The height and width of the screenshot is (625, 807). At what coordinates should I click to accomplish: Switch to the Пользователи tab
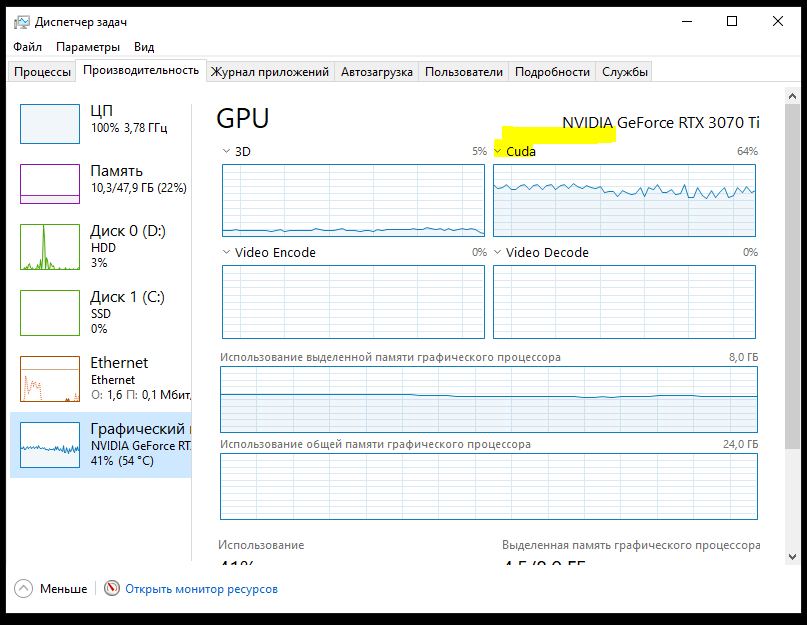(x=464, y=72)
